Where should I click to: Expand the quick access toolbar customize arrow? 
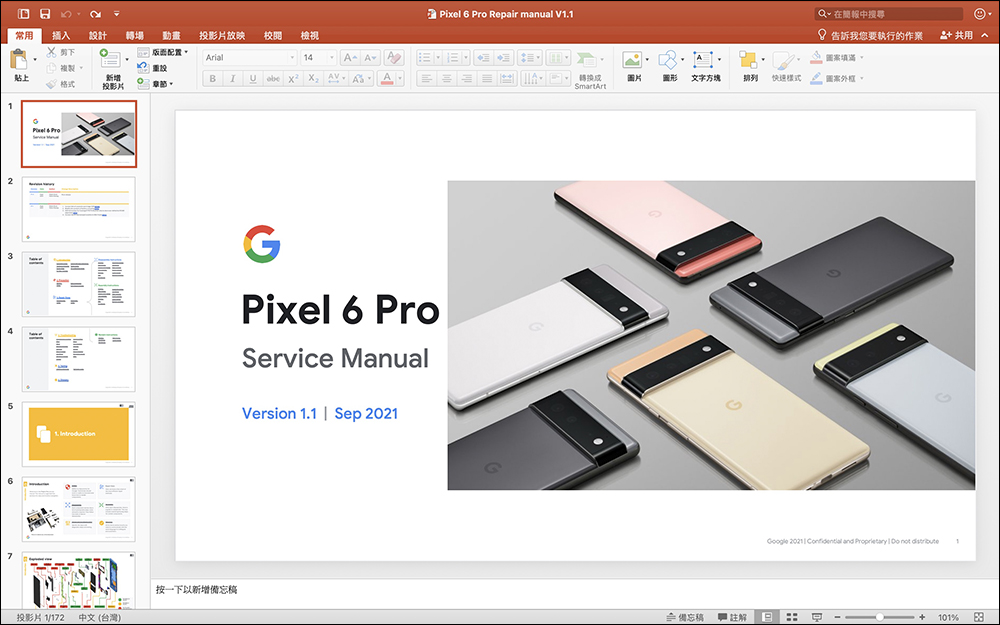coord(117,13)
